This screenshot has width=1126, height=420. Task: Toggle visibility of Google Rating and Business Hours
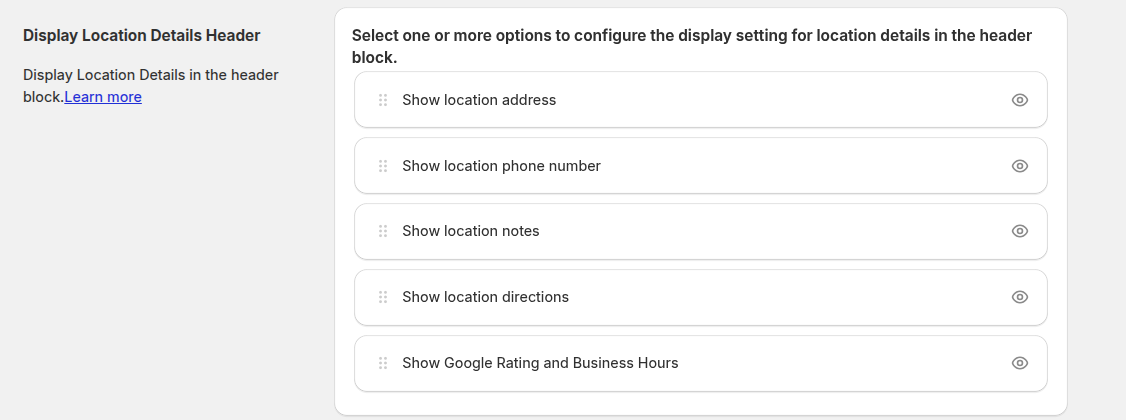click(1020, 363)
